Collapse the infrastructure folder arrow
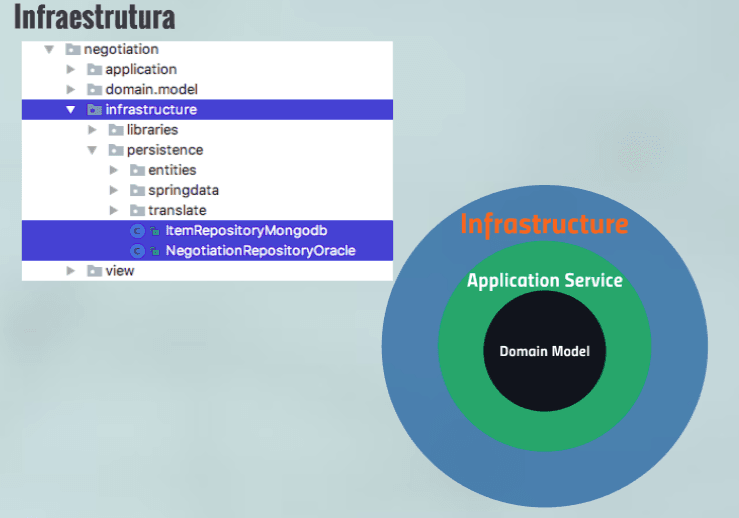The image size is (739, 518). click(x=71, y=110)
